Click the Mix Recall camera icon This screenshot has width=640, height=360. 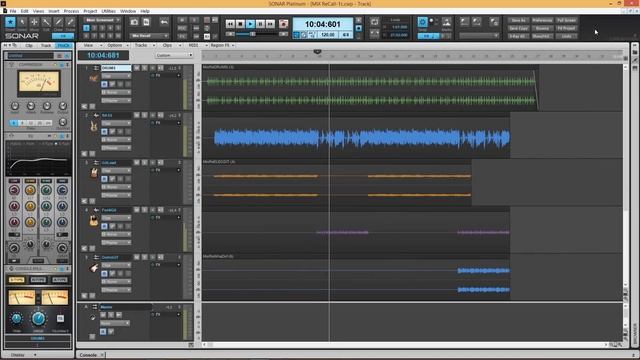[134, 22]
